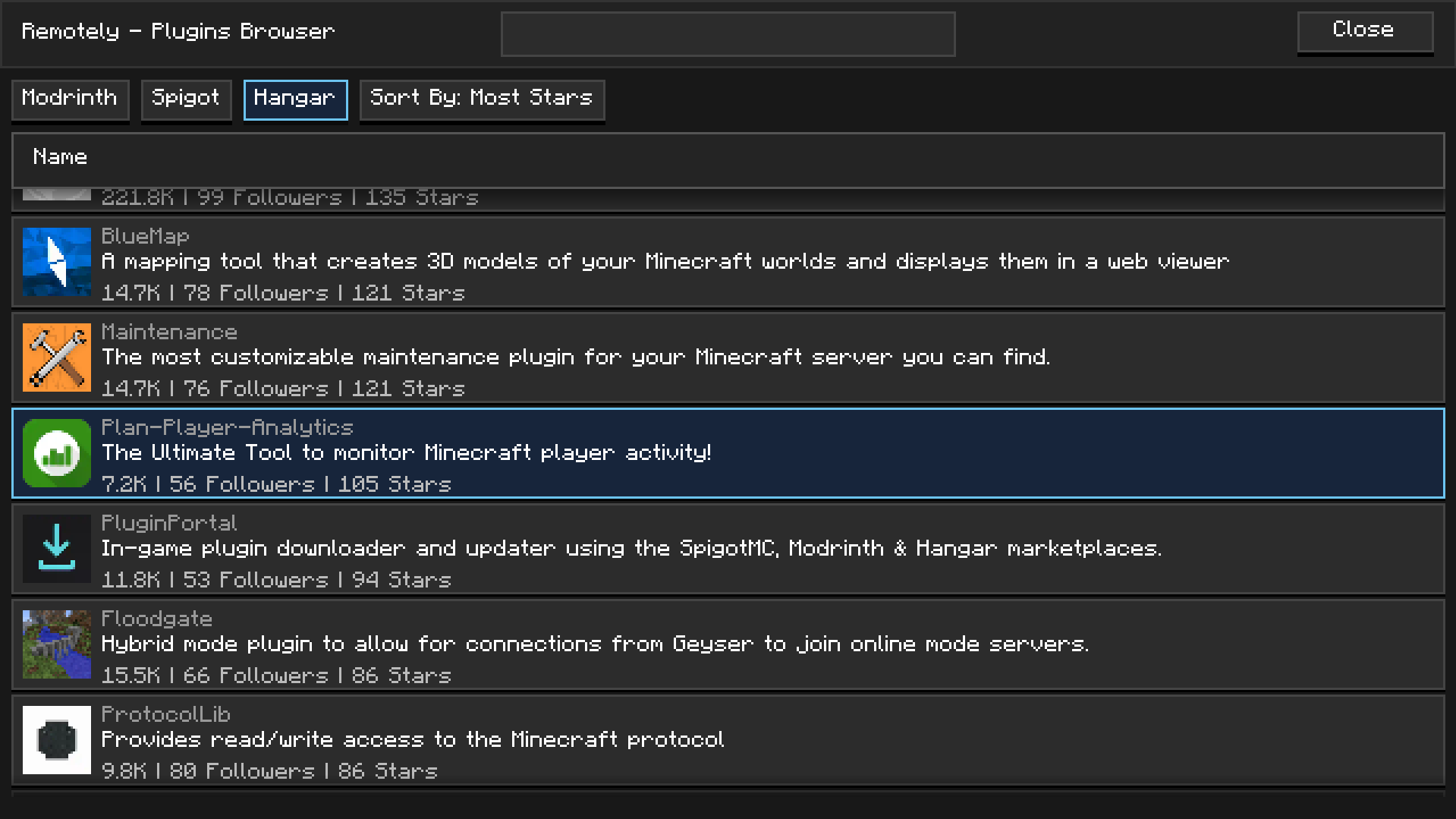This screenshot has width=1456, height=819.
Task: Click the PluginPortal download arrow icon
Action: point(56,549)
